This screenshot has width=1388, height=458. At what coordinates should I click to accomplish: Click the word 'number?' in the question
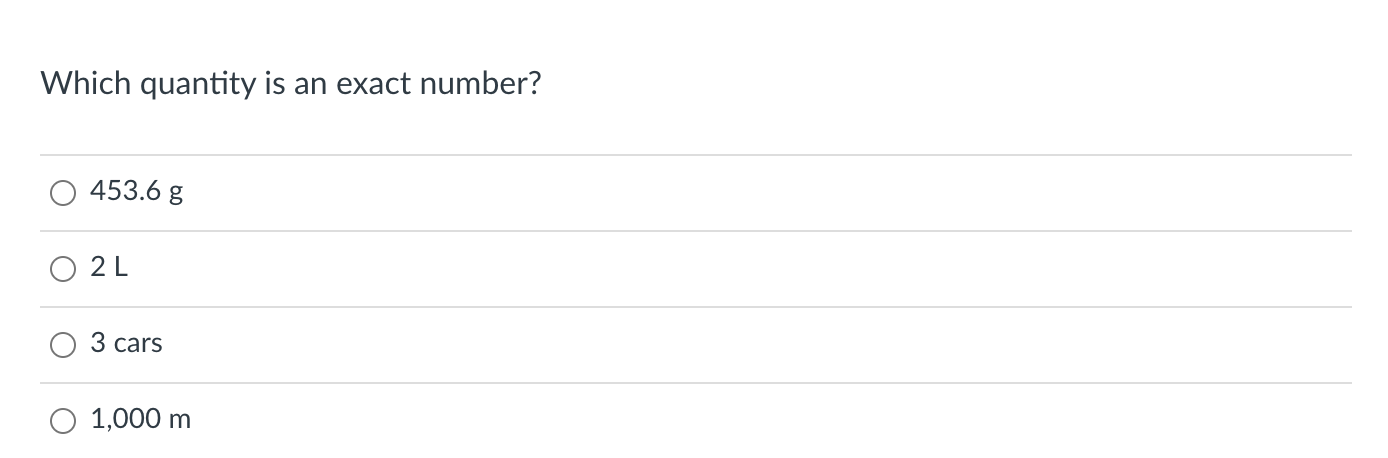click(x=480, y=83)
